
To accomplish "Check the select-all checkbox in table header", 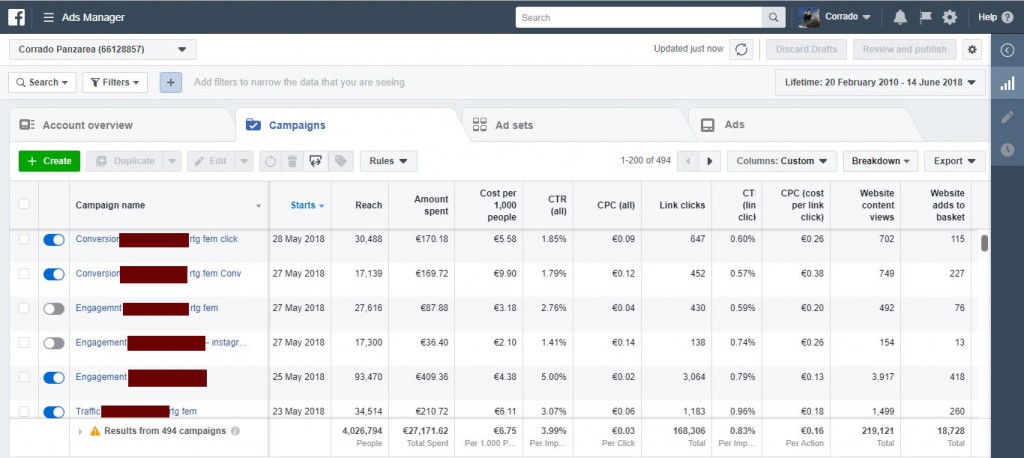I will 24,204.
